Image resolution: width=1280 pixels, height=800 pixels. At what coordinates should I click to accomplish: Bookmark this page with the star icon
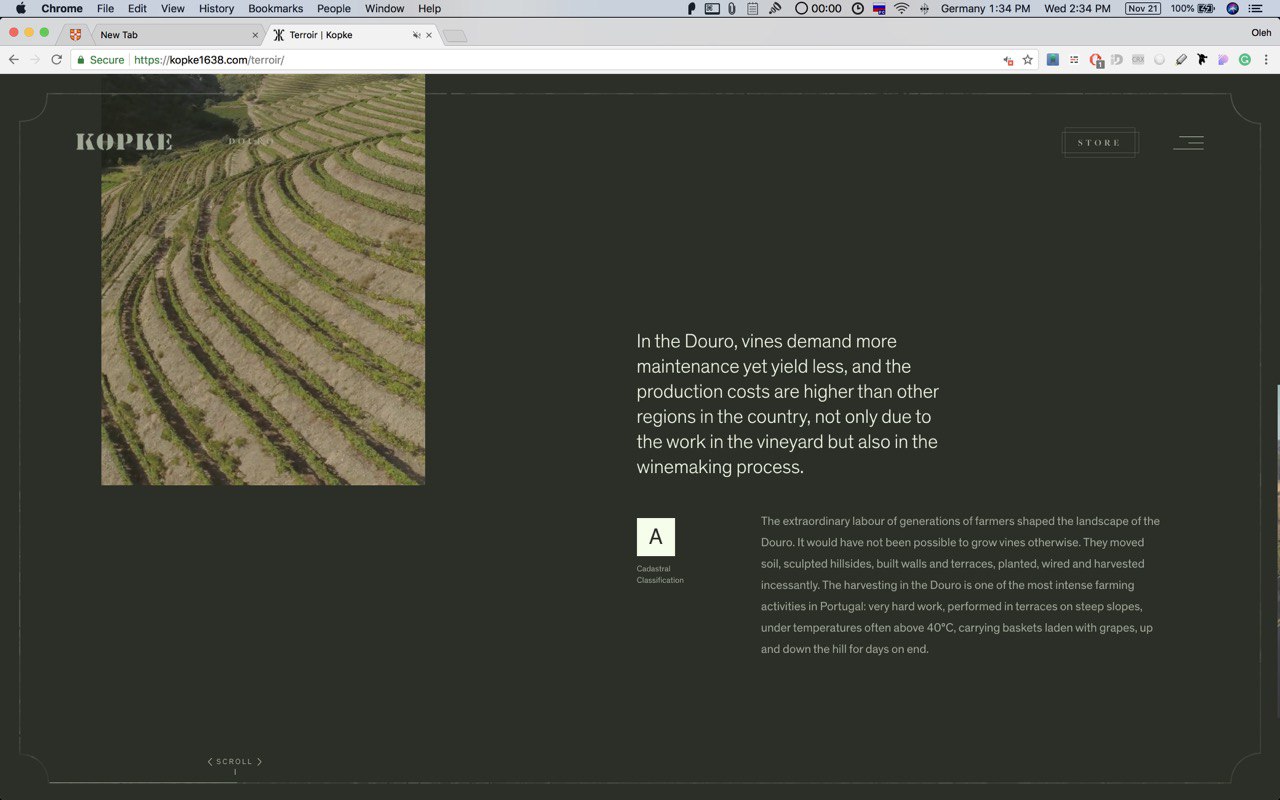point(1027,60)
